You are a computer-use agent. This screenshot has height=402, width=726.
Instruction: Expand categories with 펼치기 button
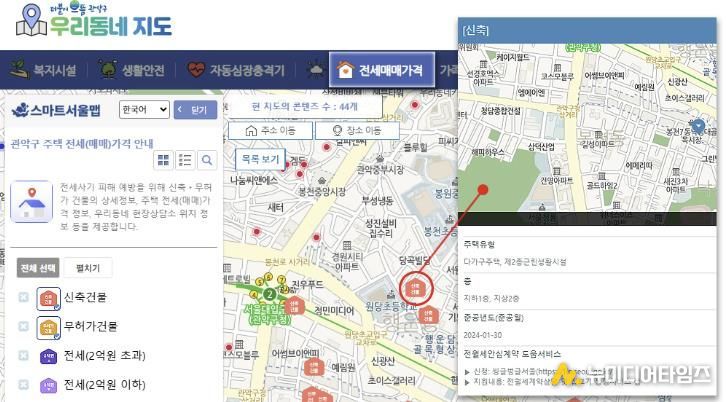coord(88,268)
